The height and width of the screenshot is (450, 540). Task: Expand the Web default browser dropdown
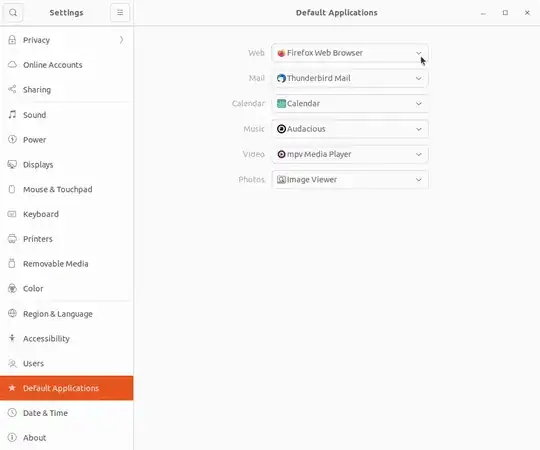point(350,53)
